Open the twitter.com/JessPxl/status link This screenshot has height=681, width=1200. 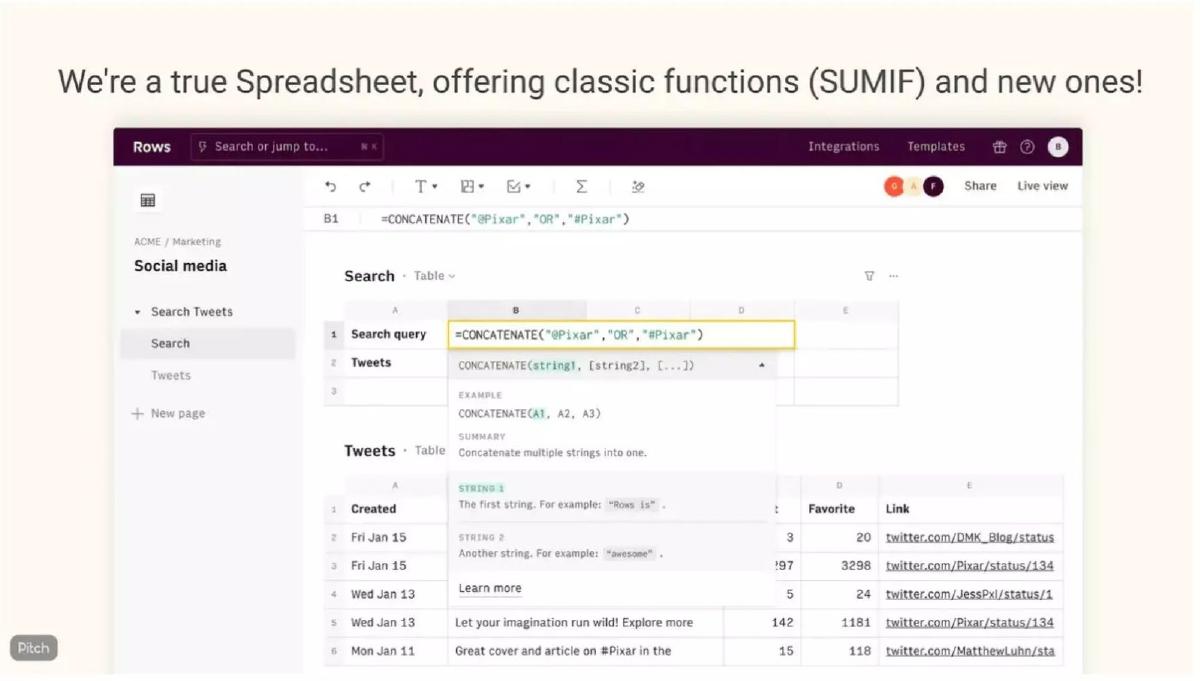click(x=970, y=594)
